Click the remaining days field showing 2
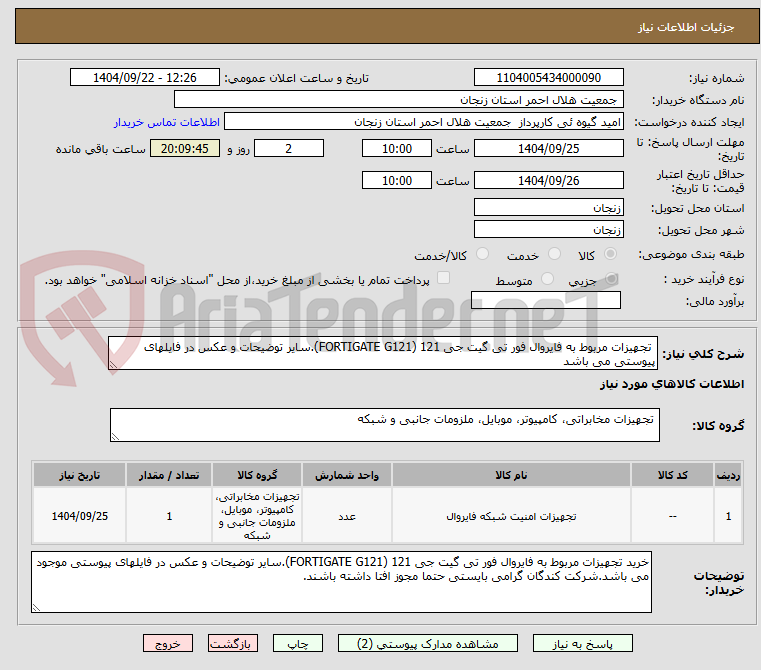The image size is (761, 670). pos(289,148)
